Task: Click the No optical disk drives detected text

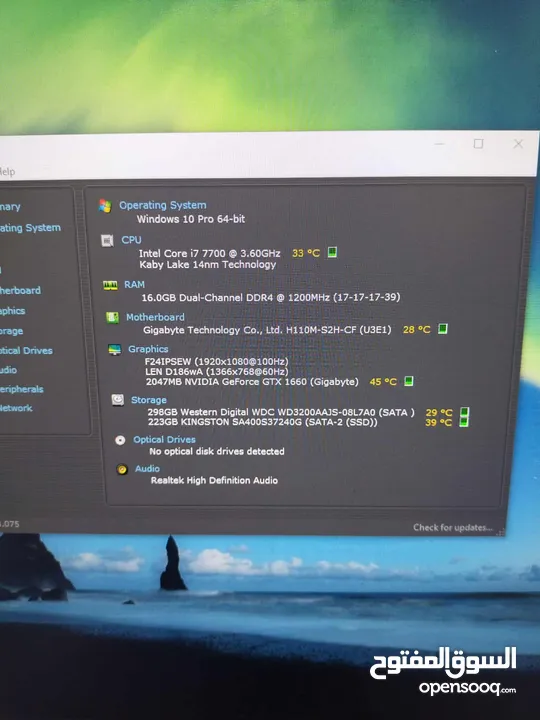Action: pos(217,451)
